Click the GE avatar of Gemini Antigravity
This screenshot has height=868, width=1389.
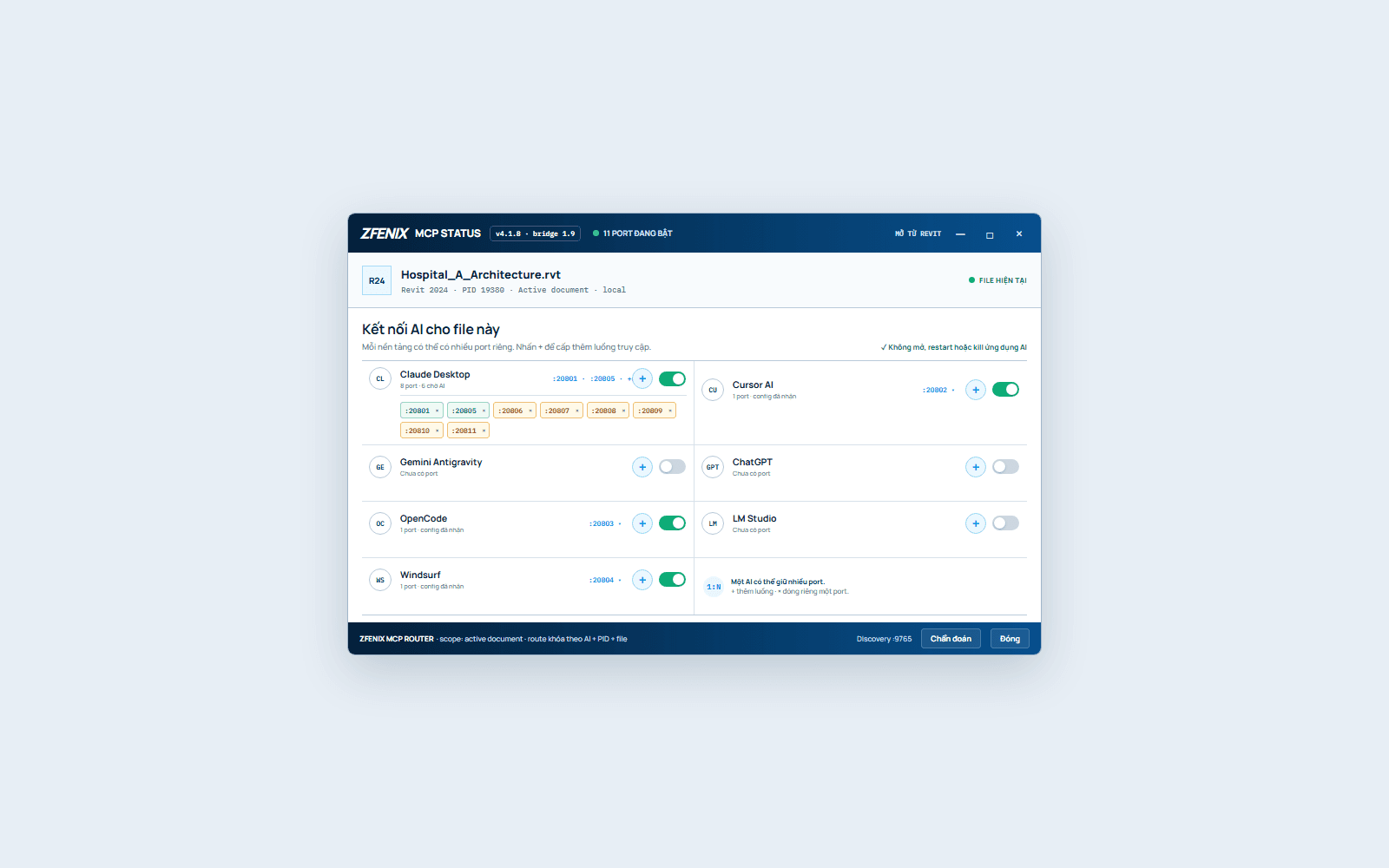(380, 467)
